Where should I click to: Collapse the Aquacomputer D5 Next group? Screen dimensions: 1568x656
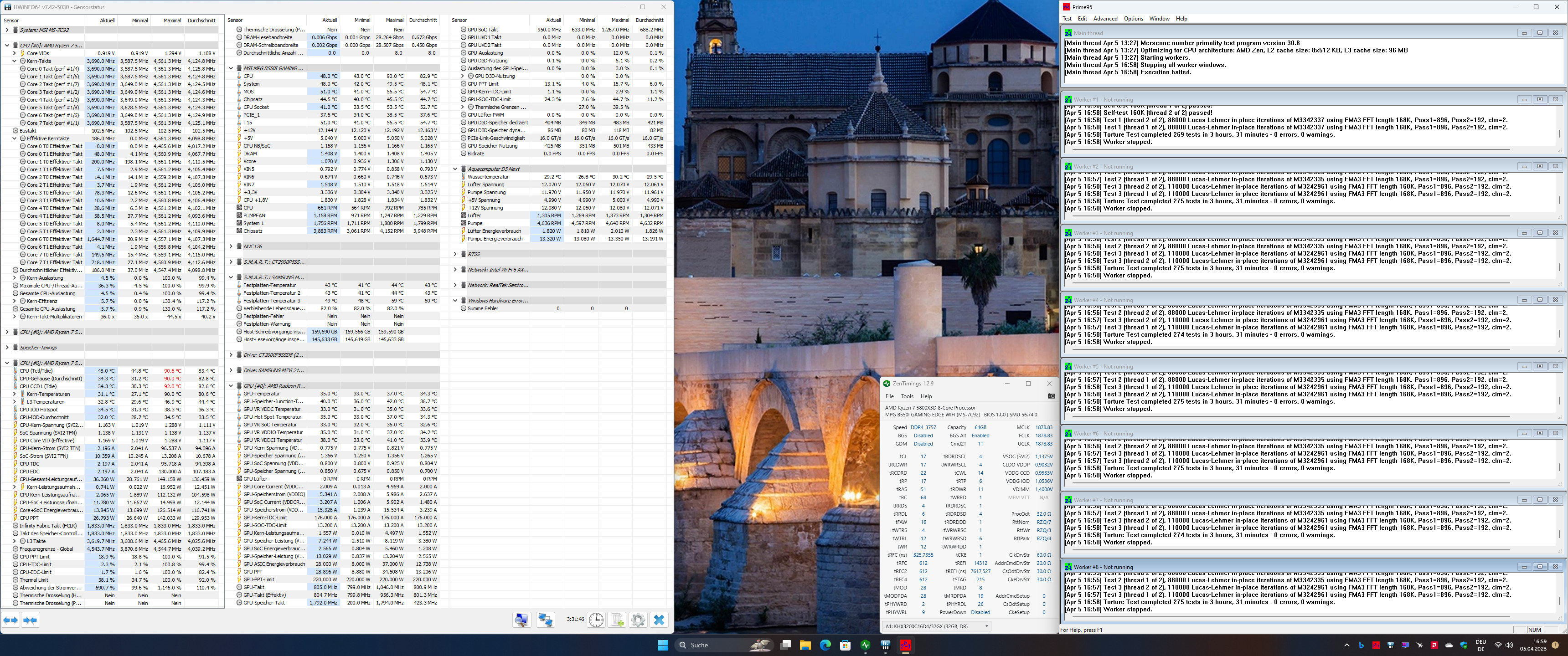tap(455, 169)
